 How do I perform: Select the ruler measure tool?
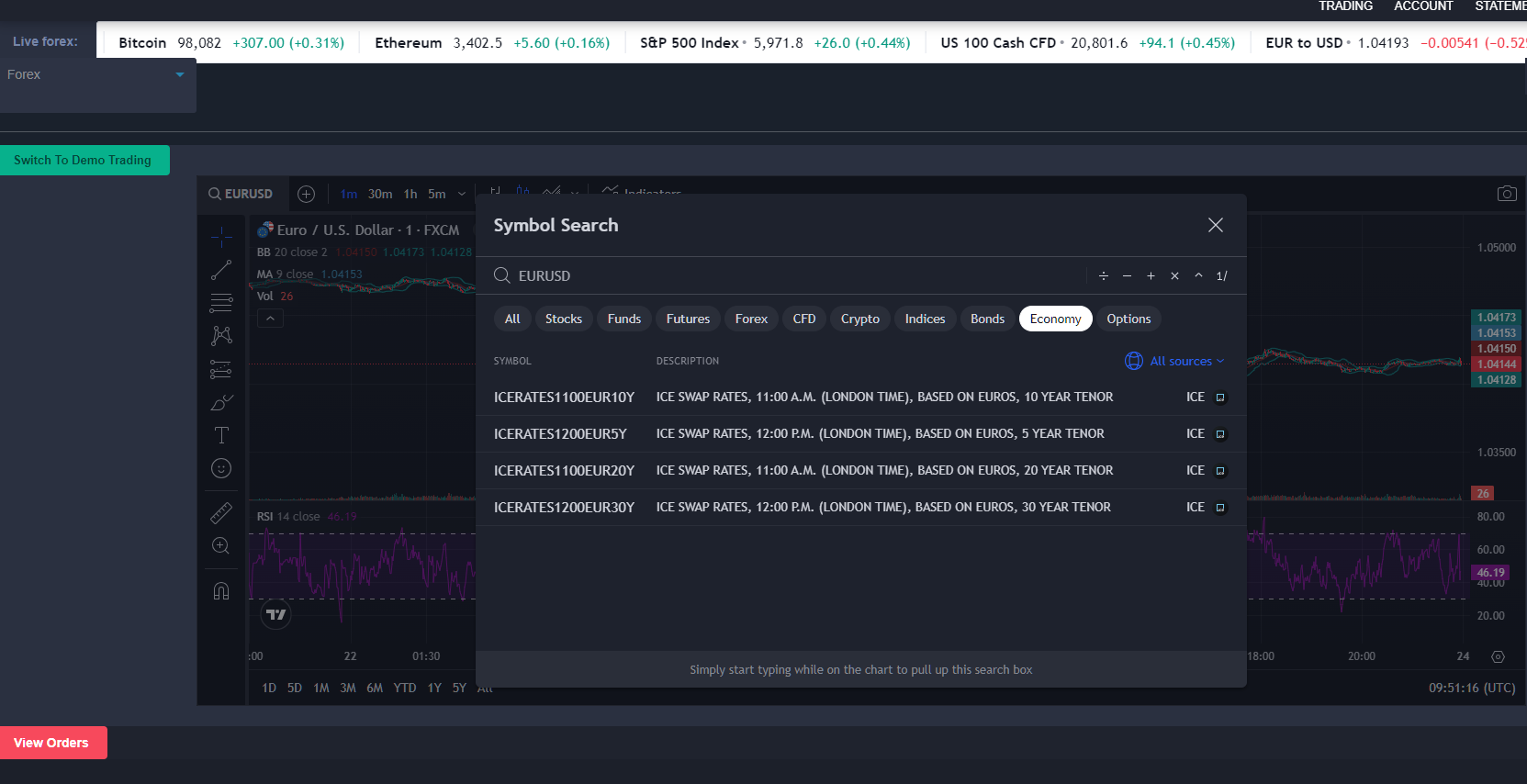tap(221, 512)
